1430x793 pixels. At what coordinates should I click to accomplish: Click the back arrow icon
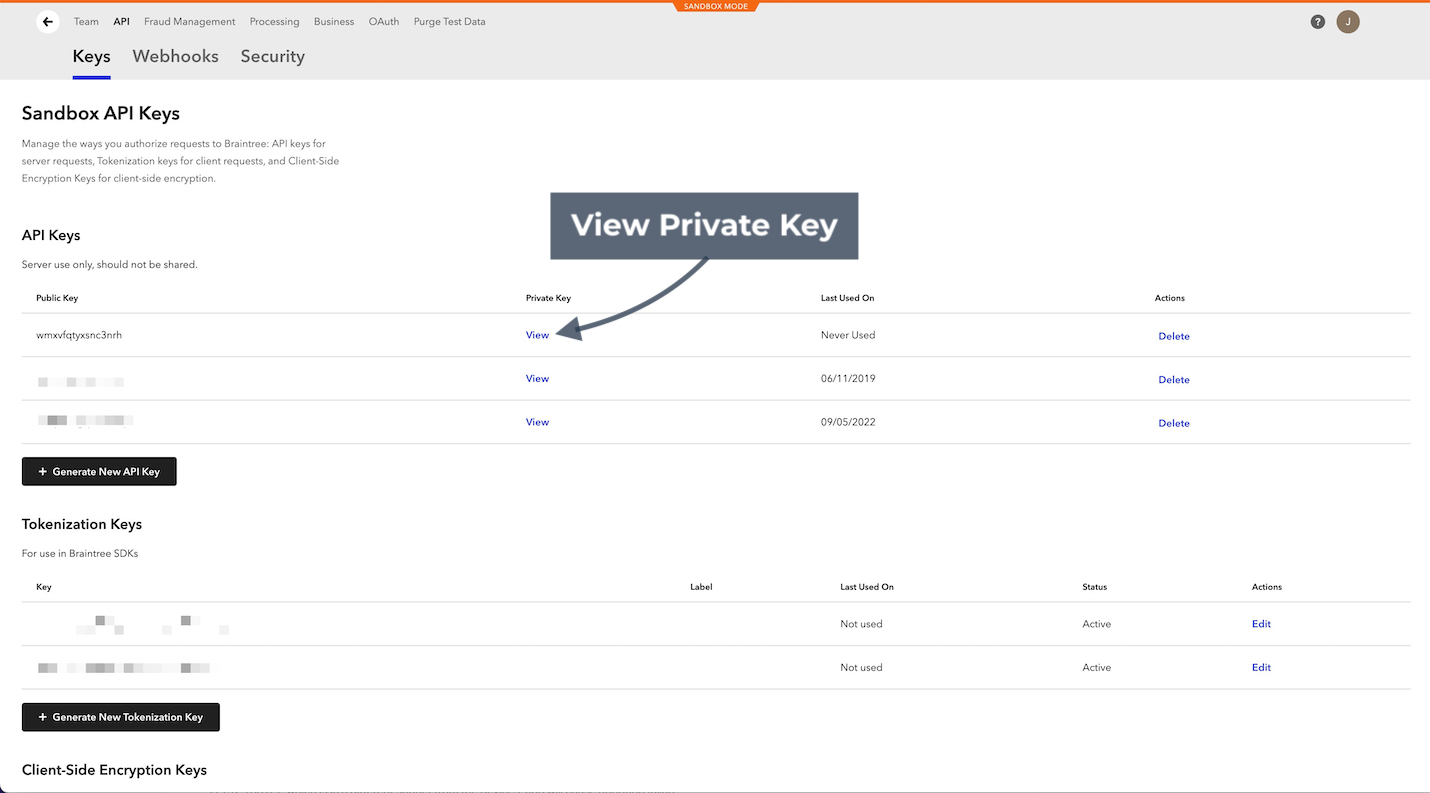47,21
